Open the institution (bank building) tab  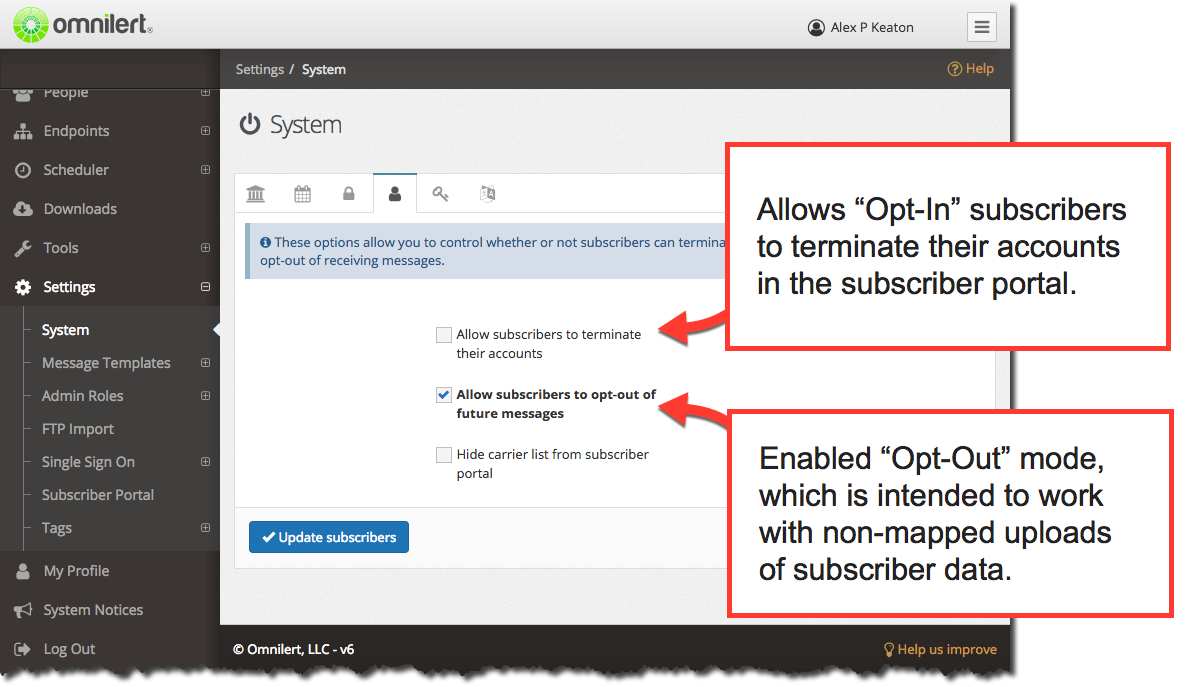click(x=256, y=194)
